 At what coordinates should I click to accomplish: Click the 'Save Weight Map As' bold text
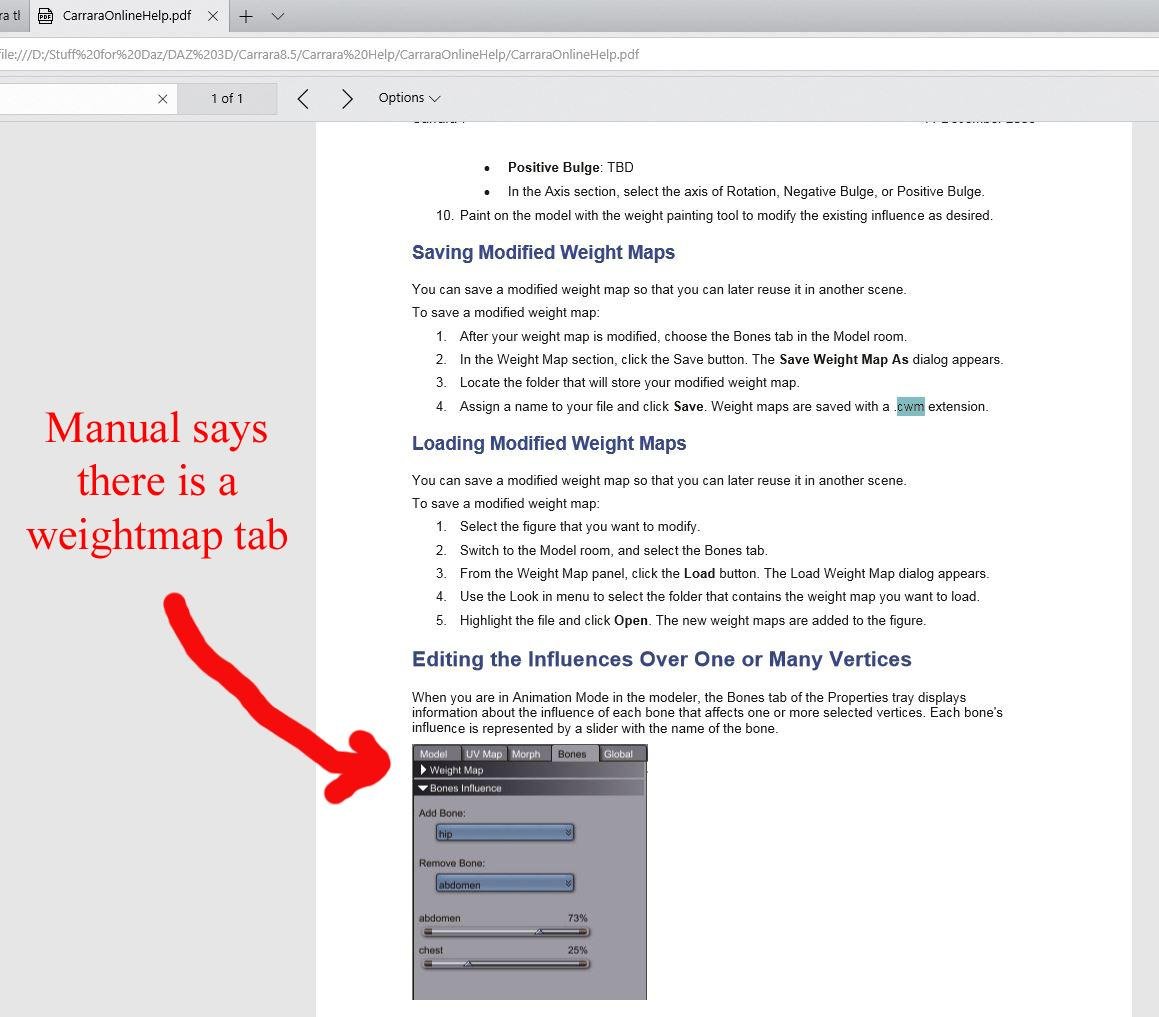point(843,360)
